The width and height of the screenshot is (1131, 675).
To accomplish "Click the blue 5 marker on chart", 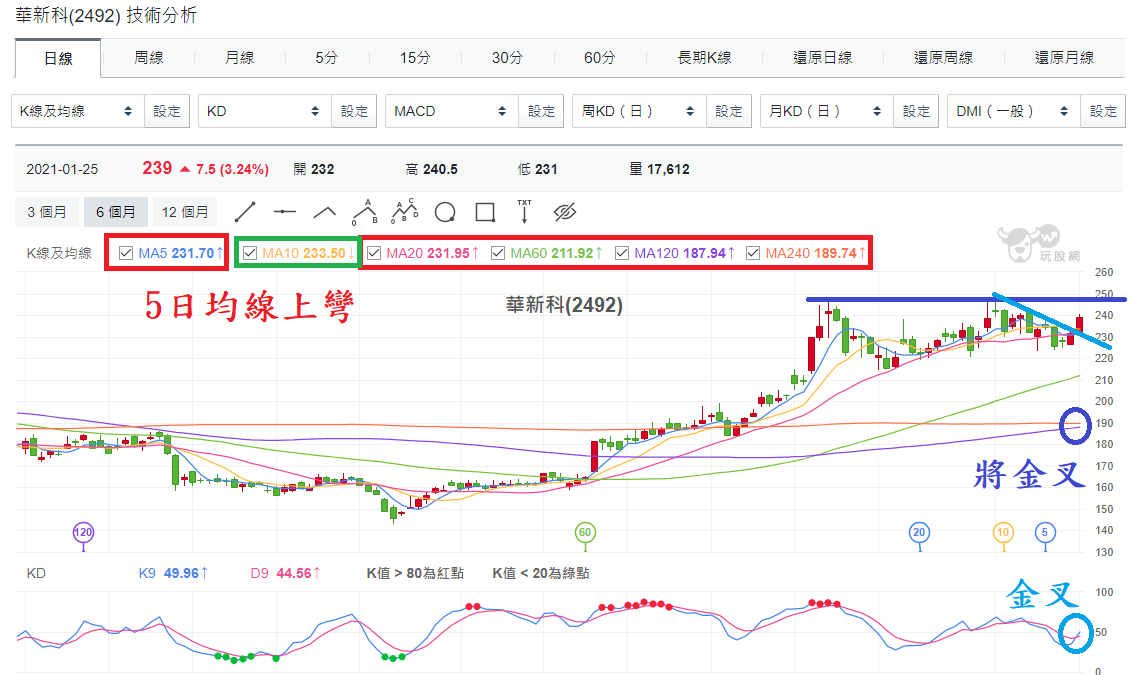I will pyautogui.click(x=1045, y=532).
